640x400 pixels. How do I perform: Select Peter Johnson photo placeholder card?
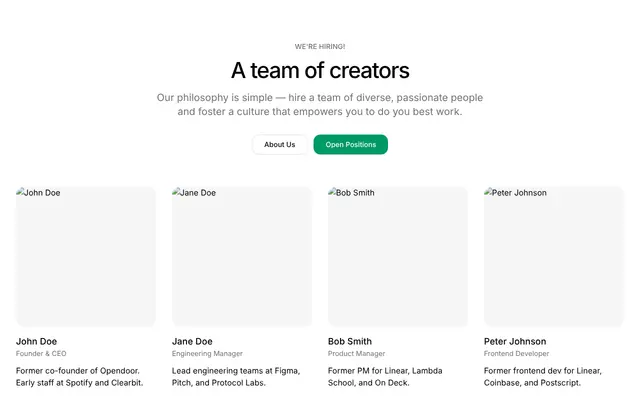tap(553, 257)
